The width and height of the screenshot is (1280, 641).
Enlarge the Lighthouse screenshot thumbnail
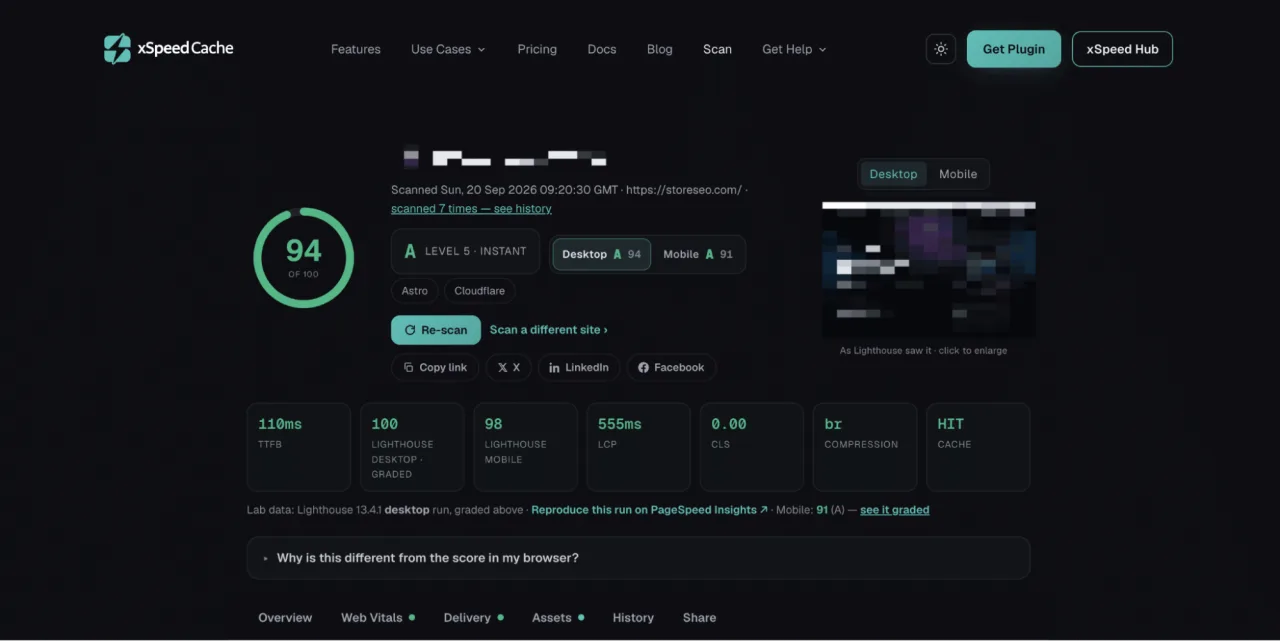pos(929,270)
